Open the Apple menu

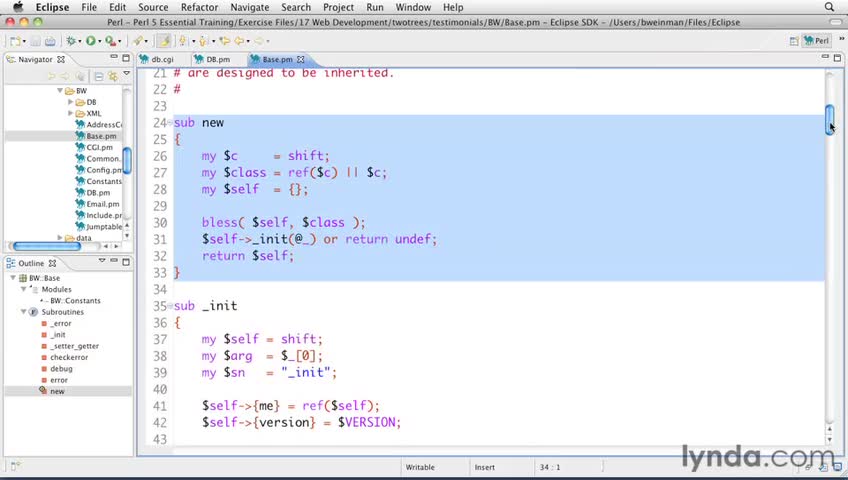coord(18,7)
